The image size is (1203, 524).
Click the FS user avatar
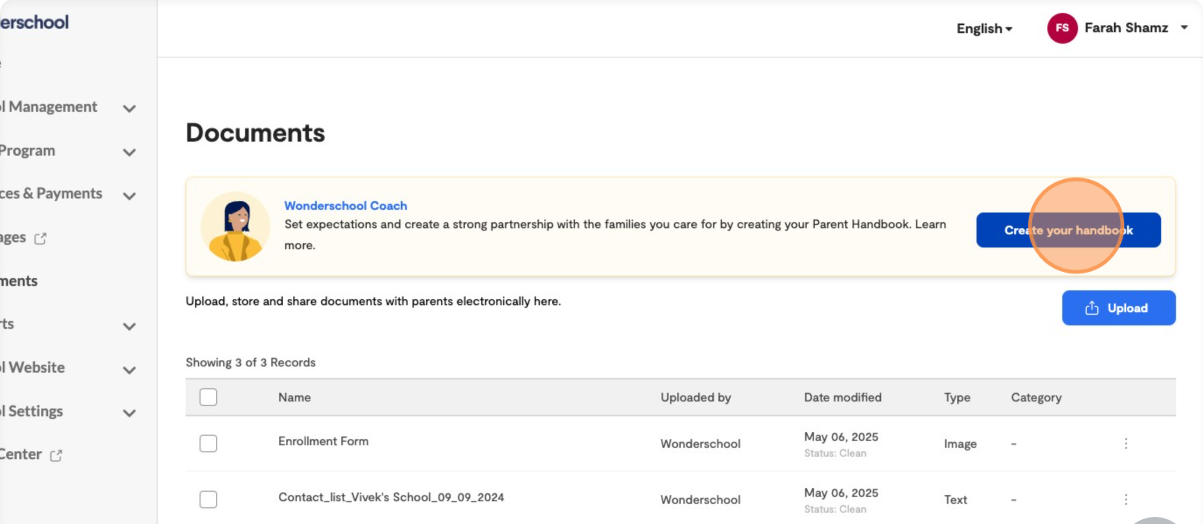tap(1062, 28)
